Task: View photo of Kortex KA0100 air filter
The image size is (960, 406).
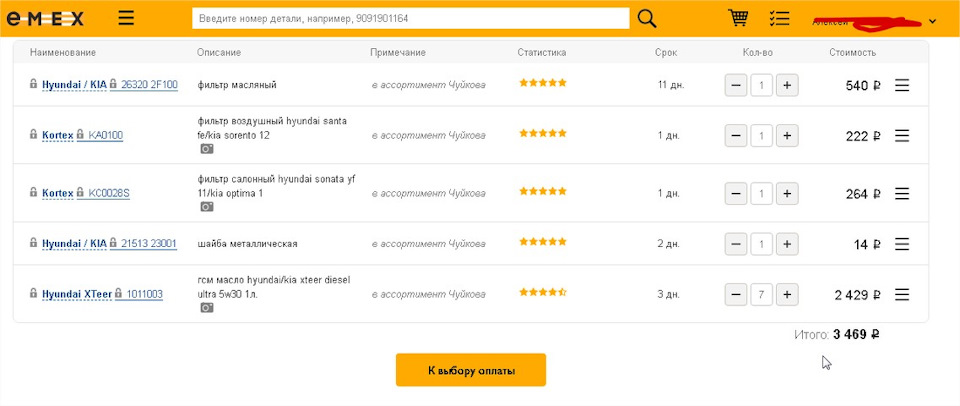Action: pos(207,149)
